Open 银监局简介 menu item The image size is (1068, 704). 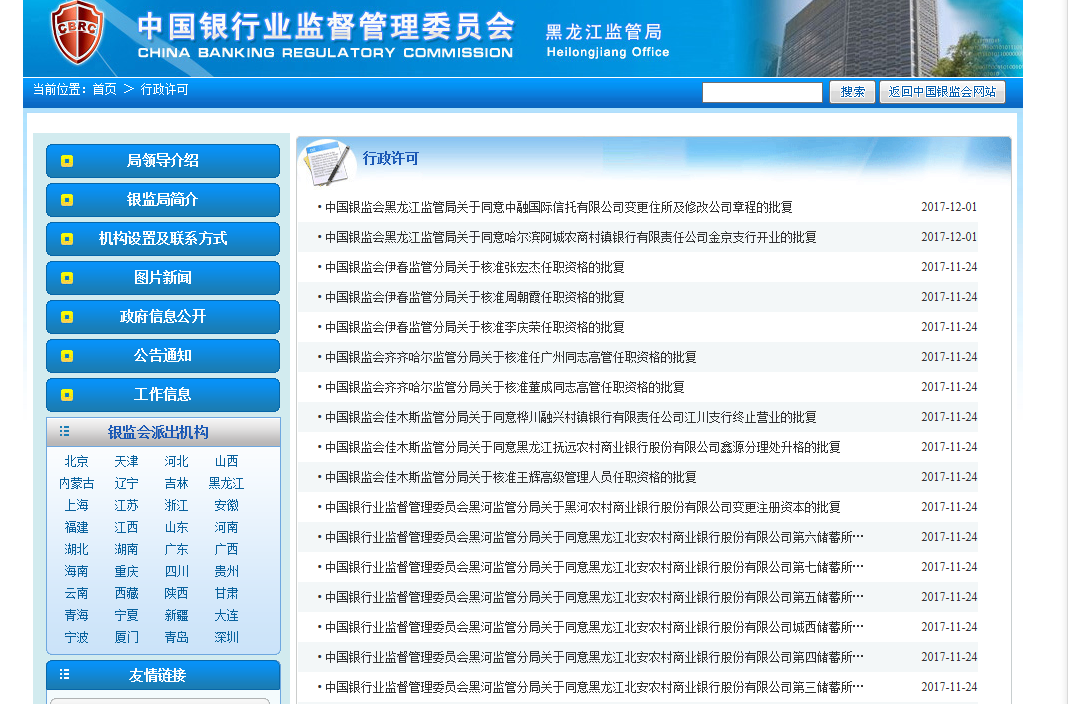[x=163, y=199]
